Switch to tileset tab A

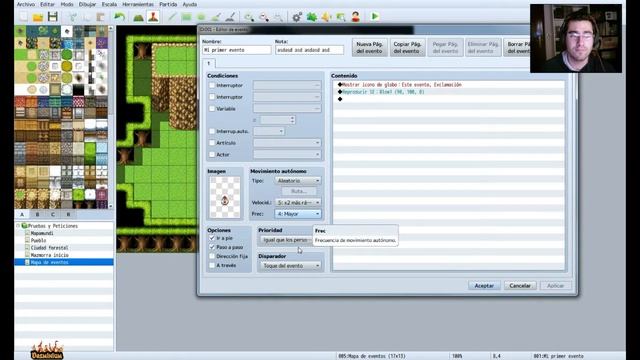point(22,214)
